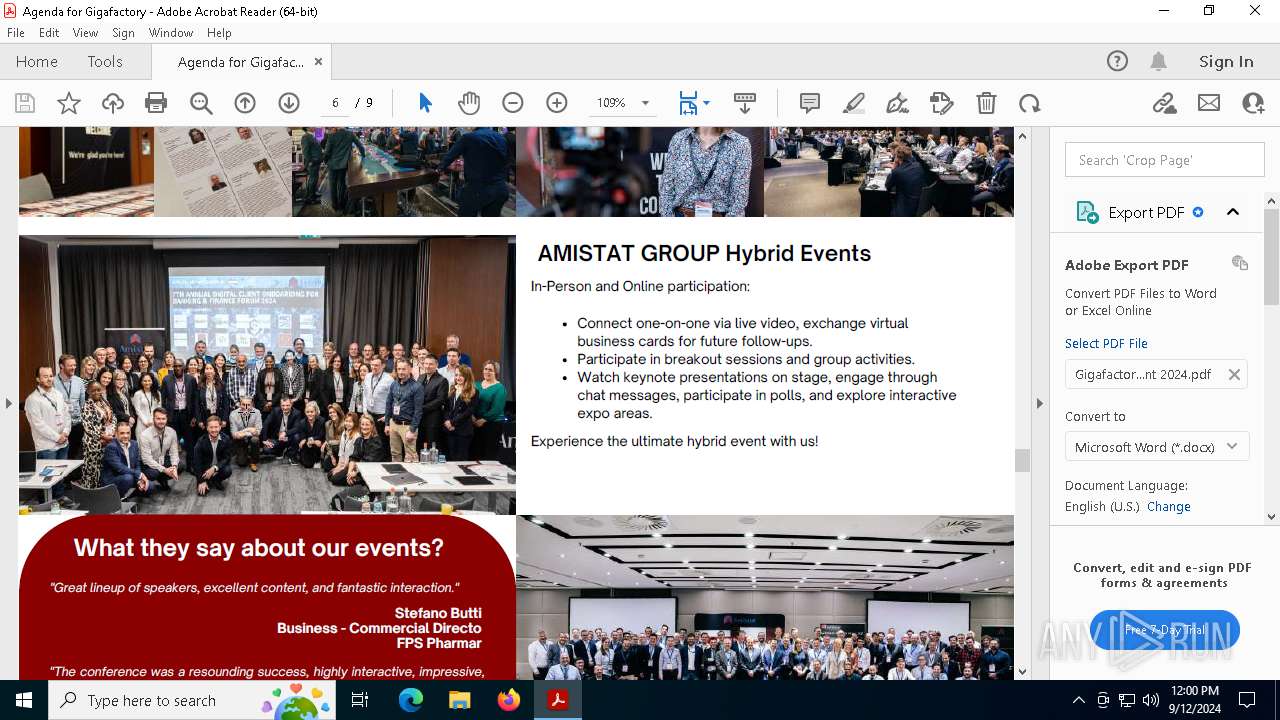Rotate the page view

(1030, 103)
